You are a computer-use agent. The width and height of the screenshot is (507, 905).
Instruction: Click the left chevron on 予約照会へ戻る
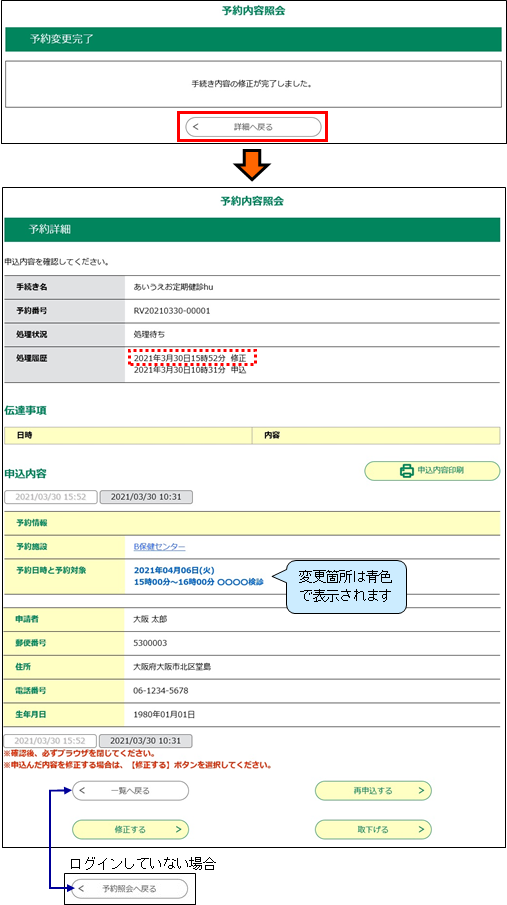click(x=82, y=888)
